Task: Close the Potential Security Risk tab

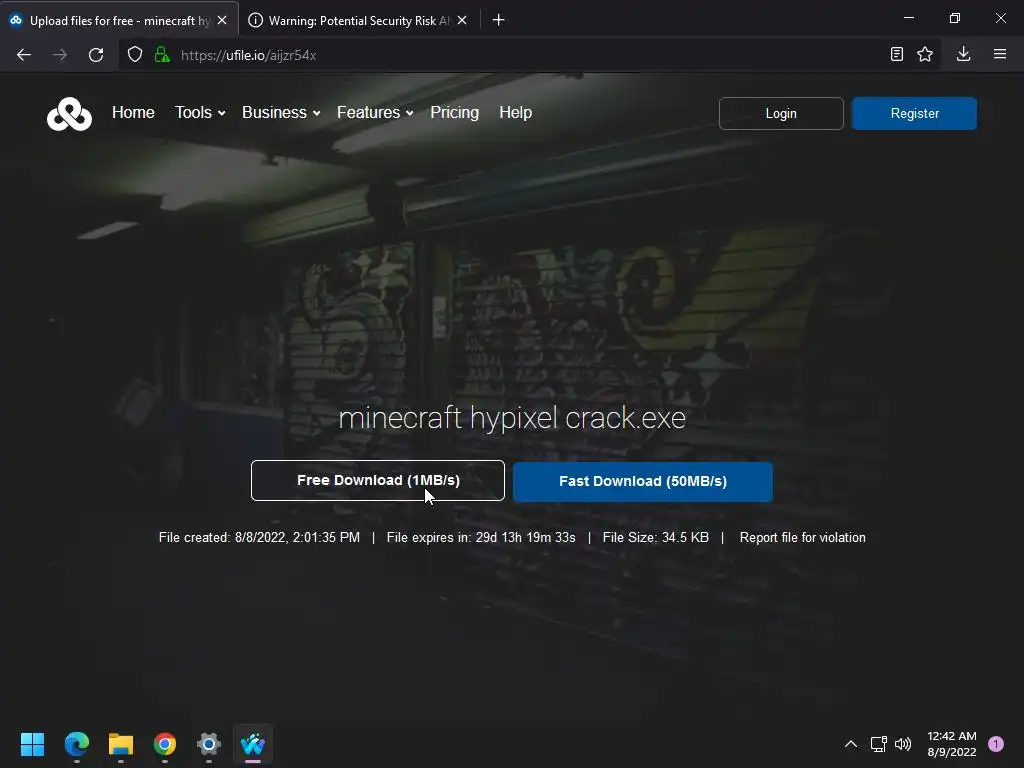Action: (462, 20)
